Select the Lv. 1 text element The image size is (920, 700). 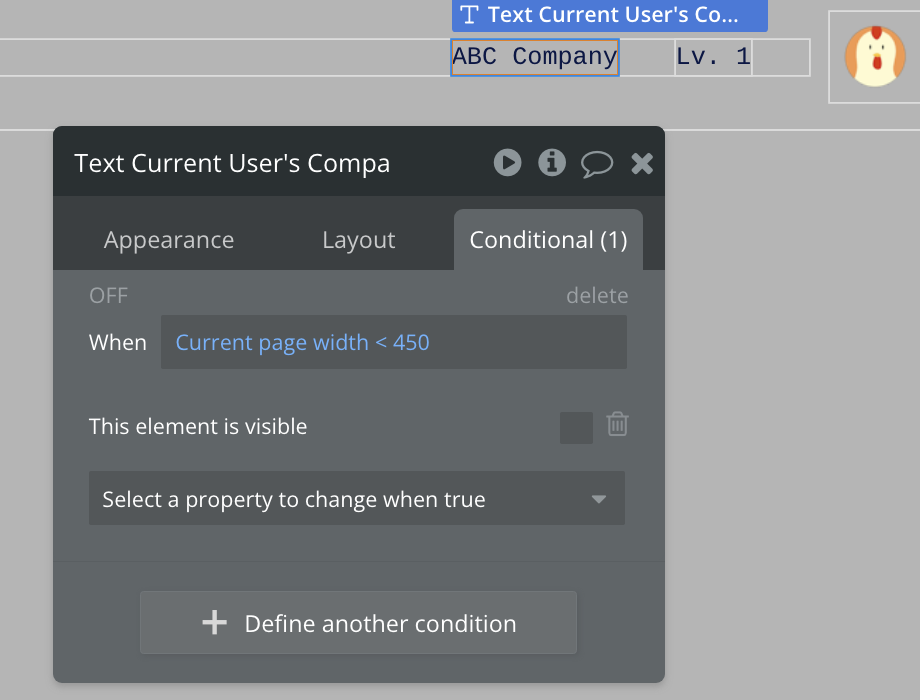pos(713,57)
